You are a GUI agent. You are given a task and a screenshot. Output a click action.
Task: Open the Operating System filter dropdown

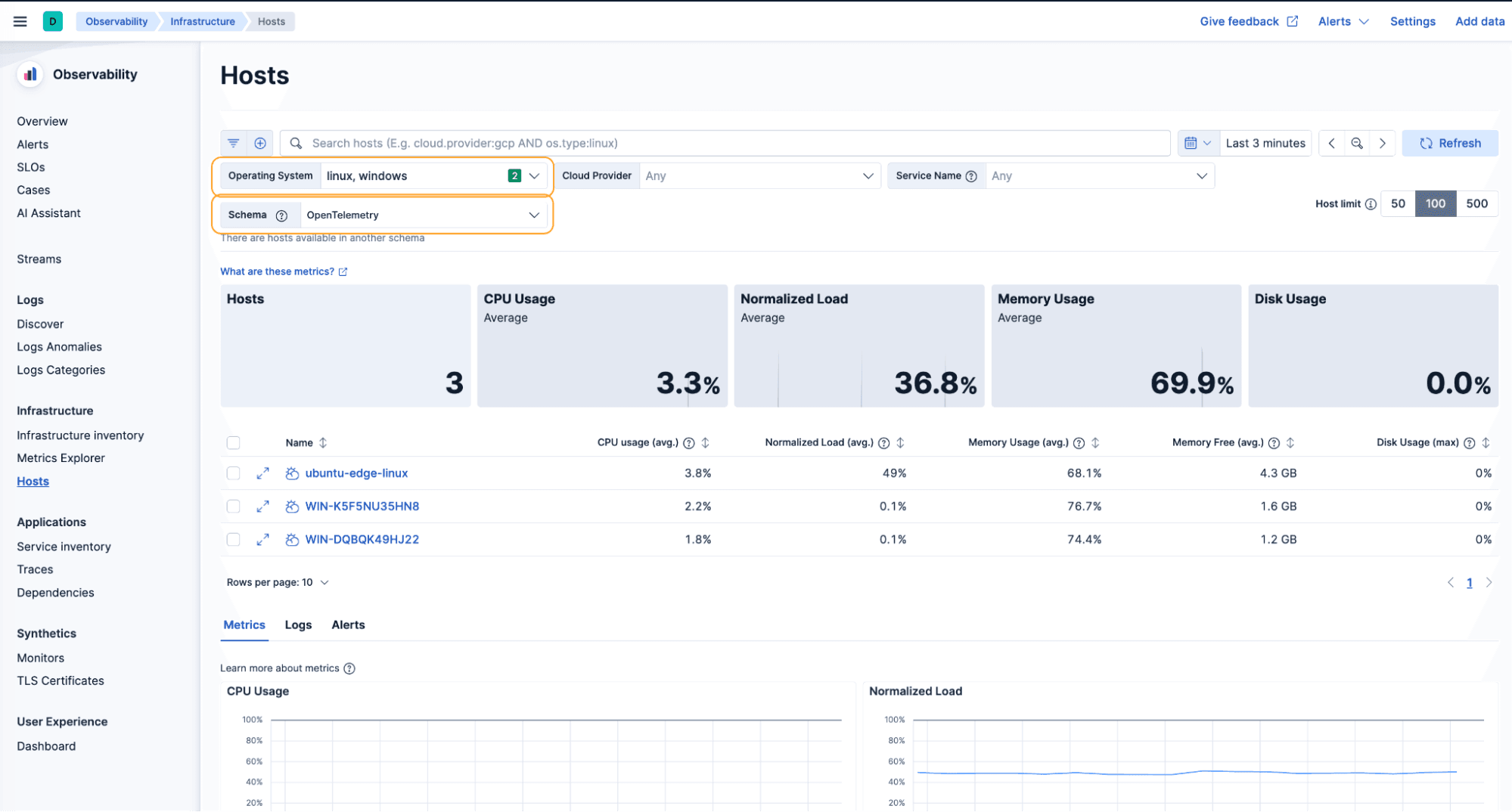click(433, 176)
